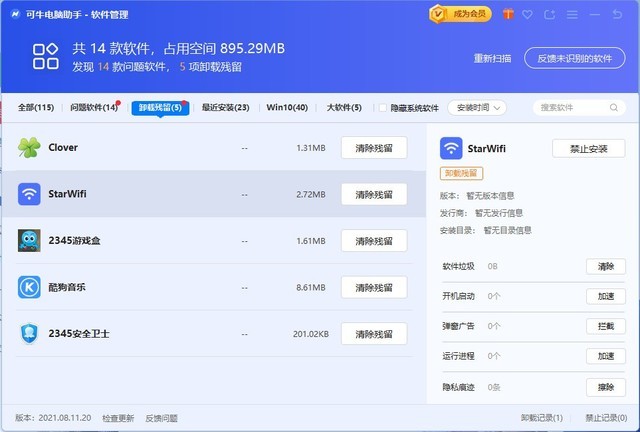The width and height of the screenshot is (640, 432).
Task: Click the 禁止安装 button
Action: pos(588,149)
